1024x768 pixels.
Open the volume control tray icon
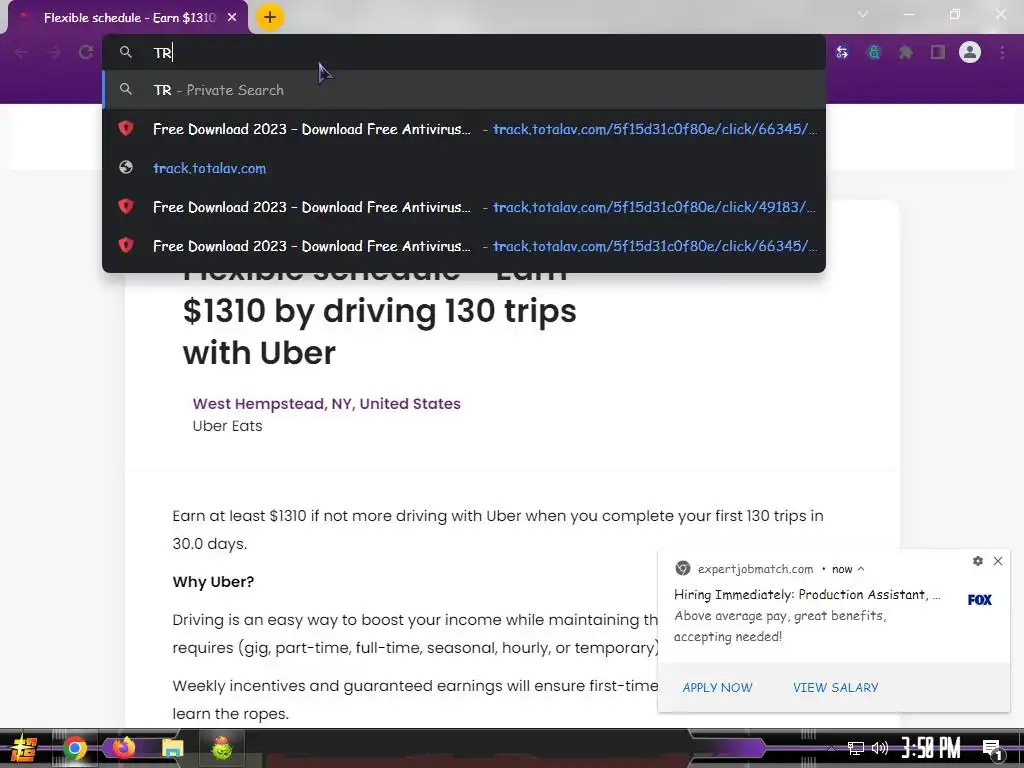point(880,748)
